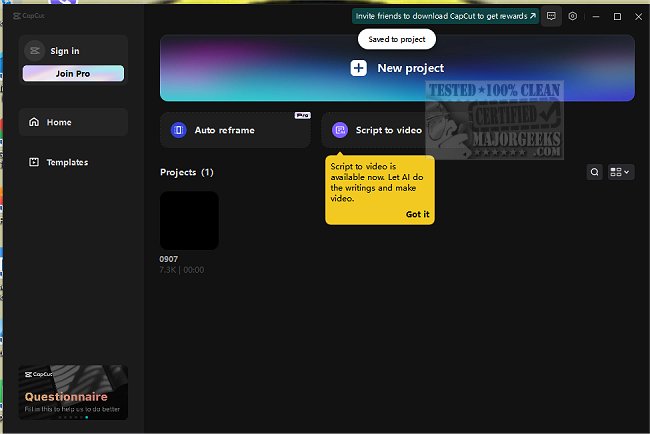Image resolution: width=650 pixels, height=434 pixels.
Task: Open the Templates section
Action: pos(67,162)
